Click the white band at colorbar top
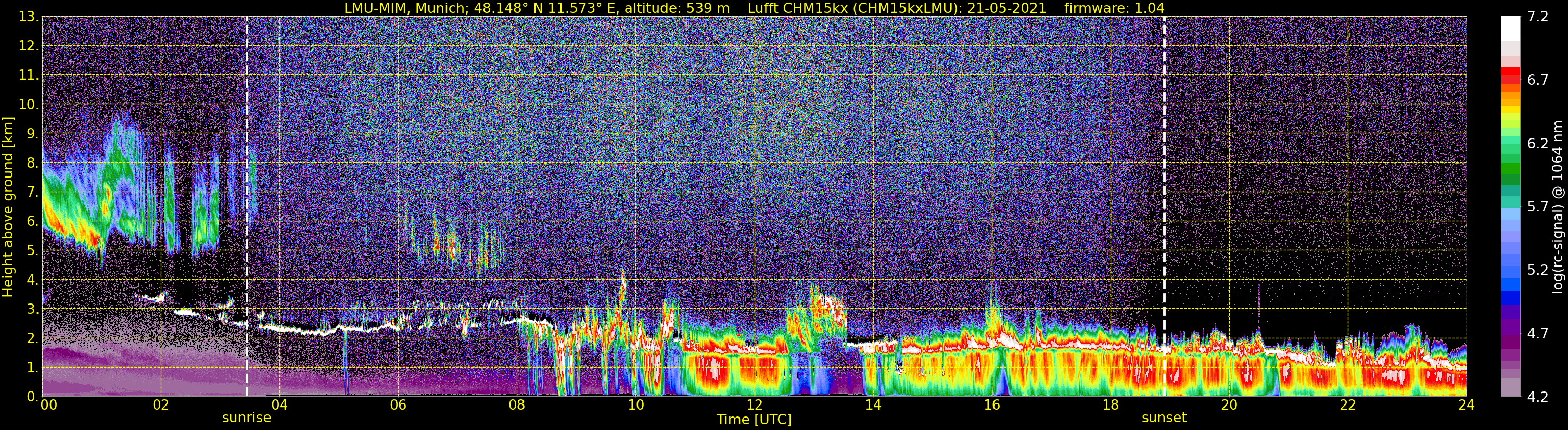The height and width of the screenshot is (430, 1568). click(x=1511, y=28)
